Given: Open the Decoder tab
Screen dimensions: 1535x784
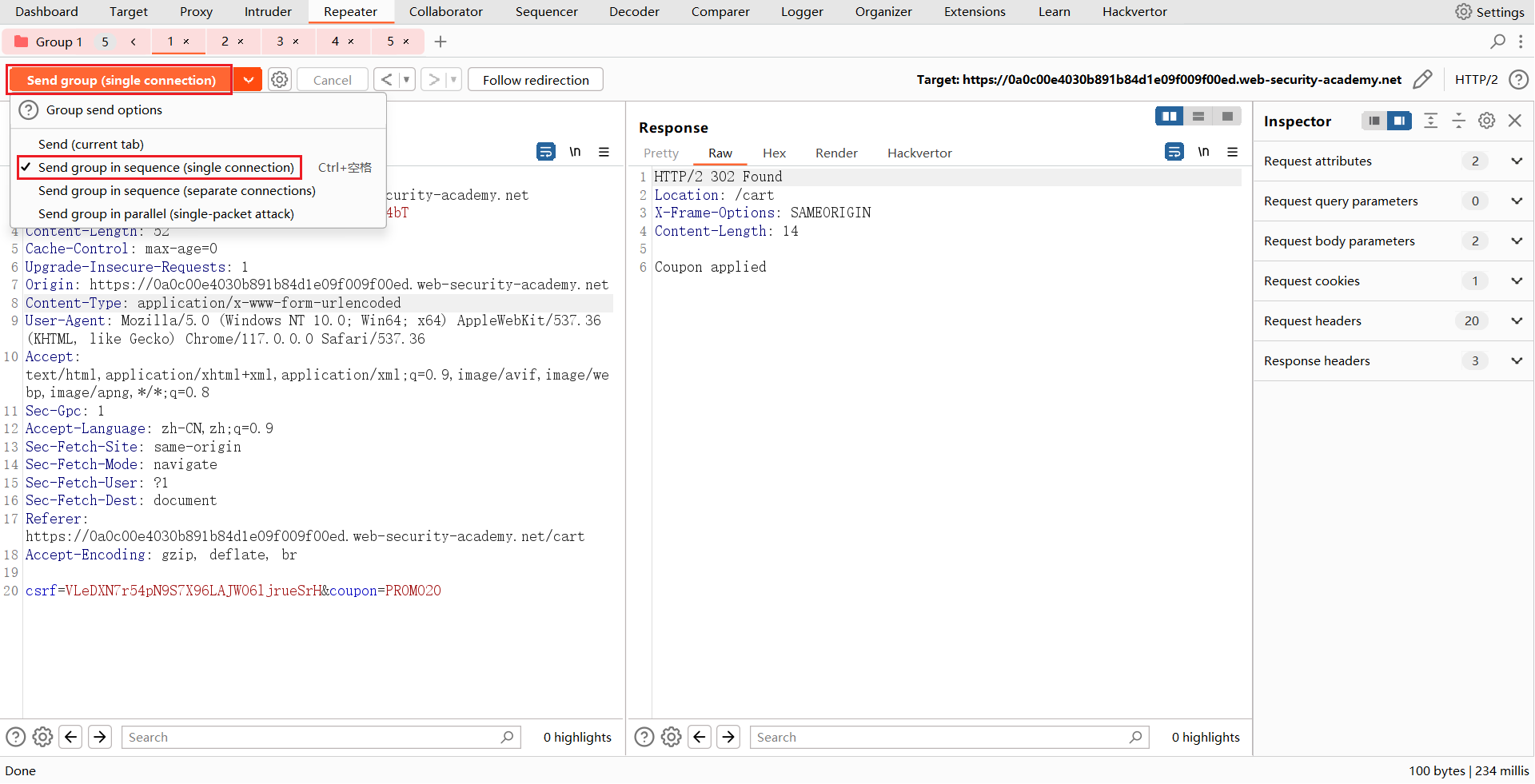Looking at the screenshot, I should pyautogui.click(x=634, y=12).
